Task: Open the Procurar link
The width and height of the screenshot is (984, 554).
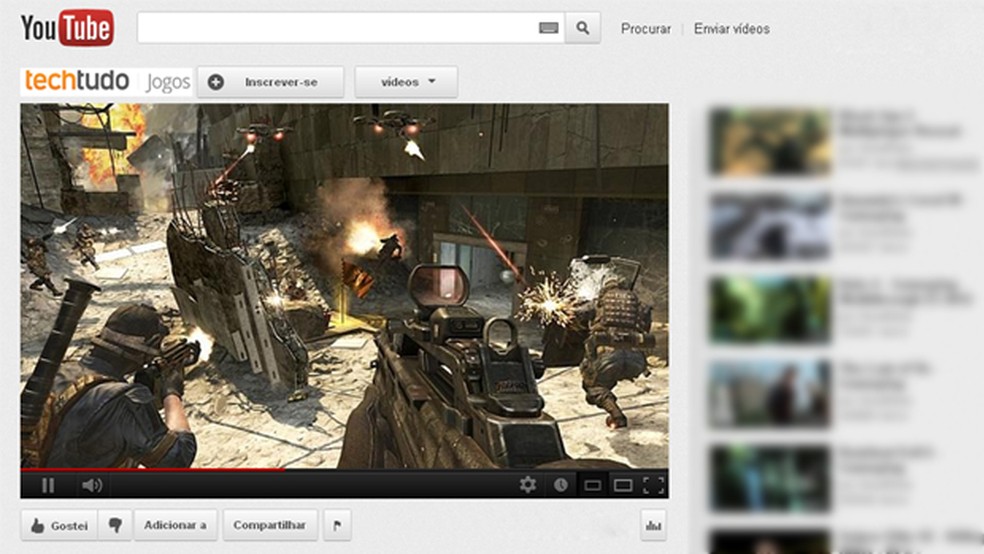Action: pos(646,29)
